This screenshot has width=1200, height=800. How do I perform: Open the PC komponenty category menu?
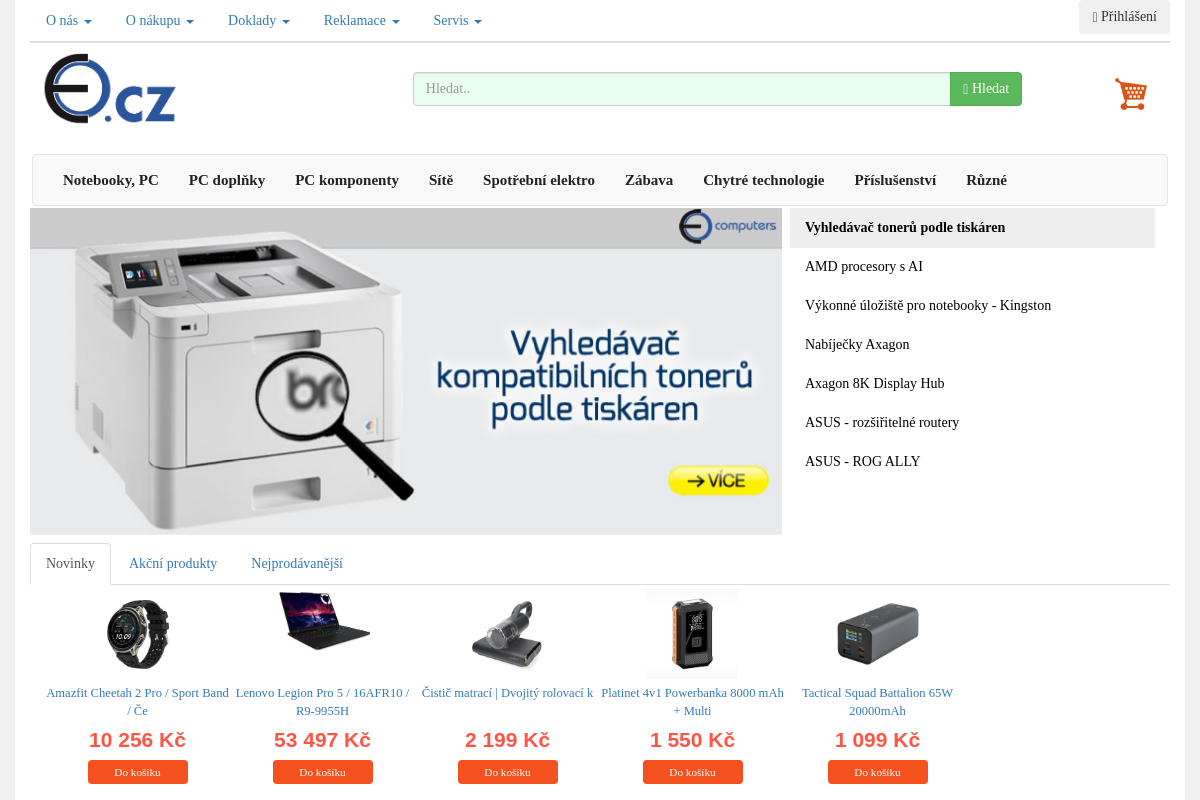pyautogui.click(x=347, y=180)
